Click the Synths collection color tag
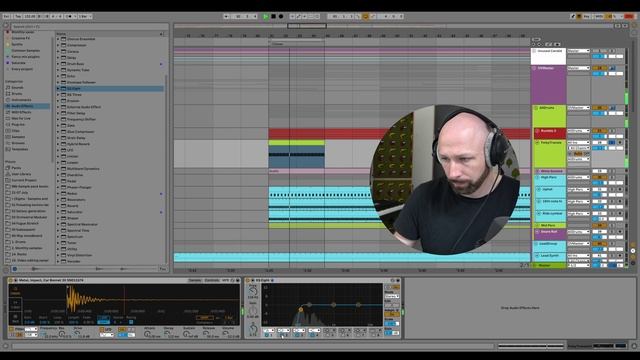Viewport: 640px width, 360px height. coord(8,44)
